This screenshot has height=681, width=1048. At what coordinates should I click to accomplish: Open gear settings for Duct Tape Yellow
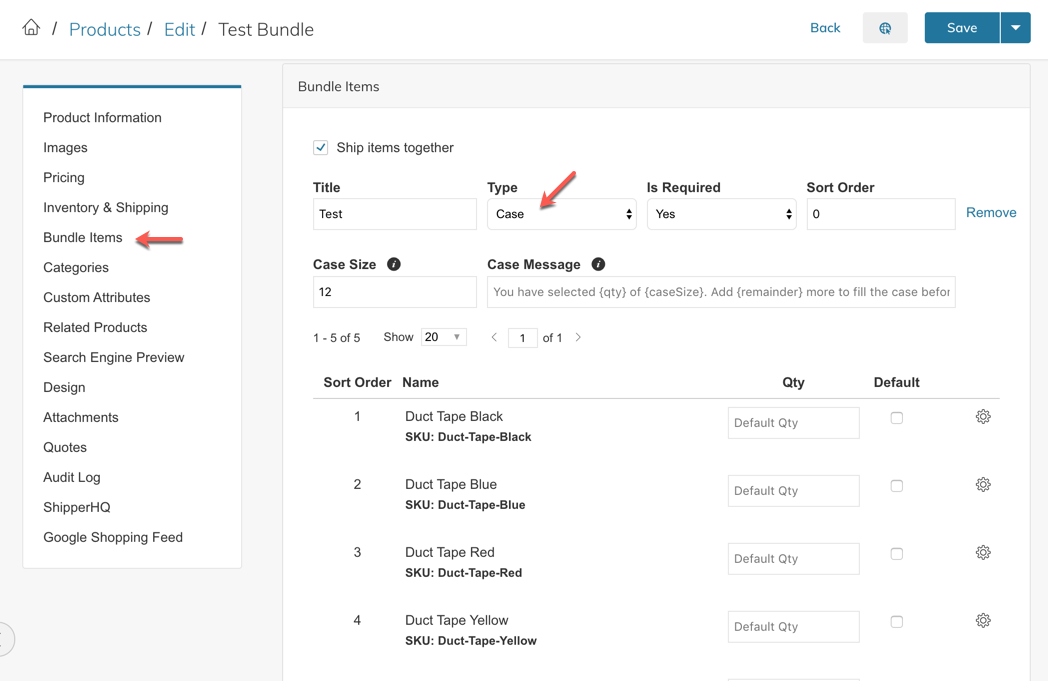982,620
